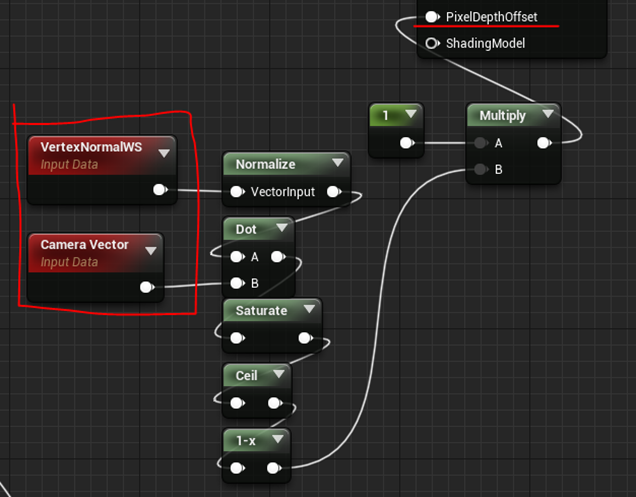Click Saturate node output pin
This screenshot has width=636, height=497.
305,338
